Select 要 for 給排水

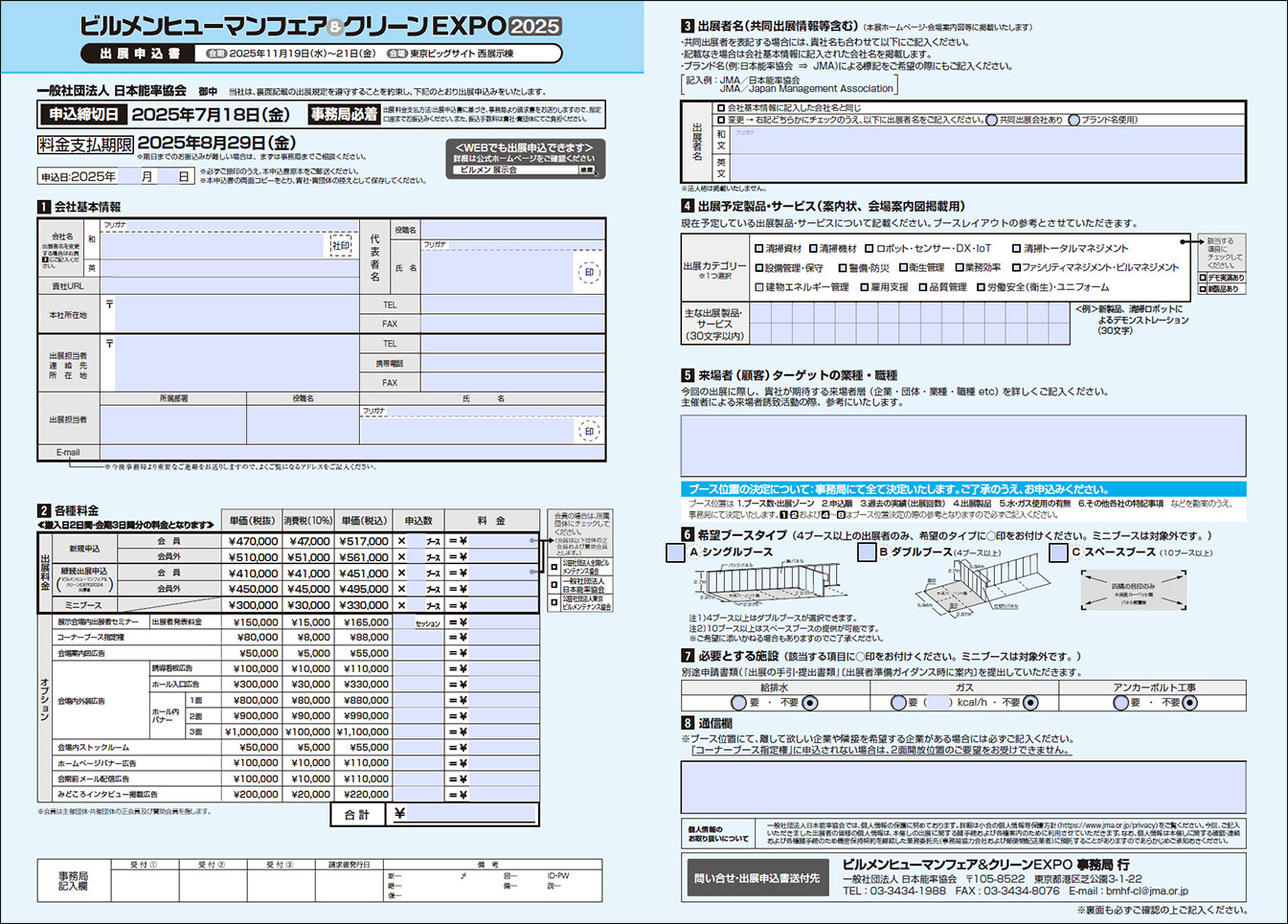738,703
